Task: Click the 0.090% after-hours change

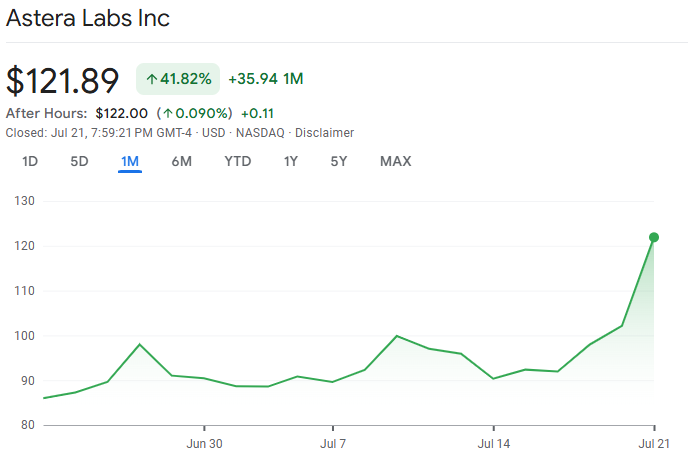Action: (x=194, y=113)
